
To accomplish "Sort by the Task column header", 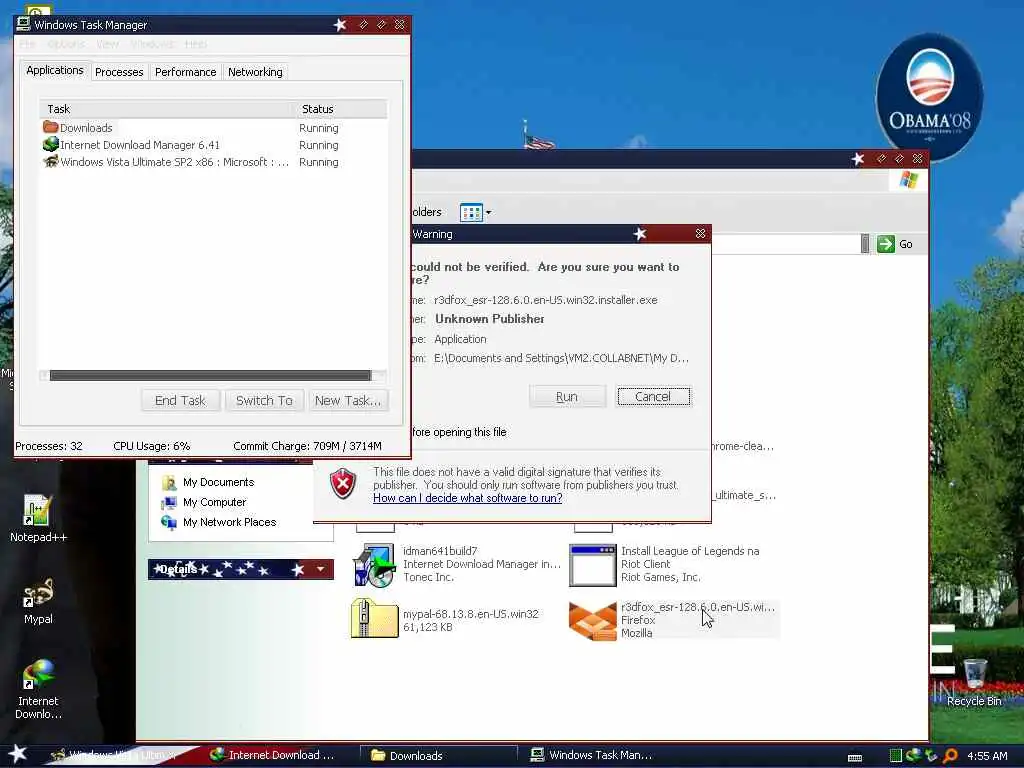I will pos(167,109).
